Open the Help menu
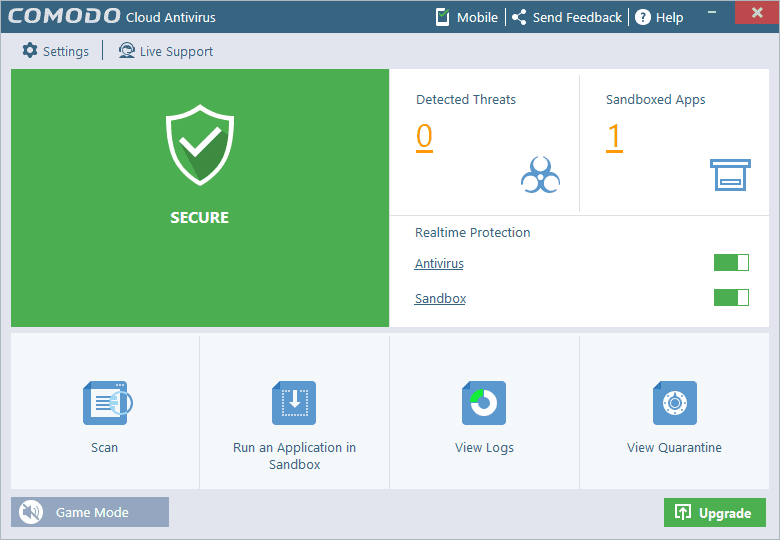780x540 pixels. click(x=659, y=17)
